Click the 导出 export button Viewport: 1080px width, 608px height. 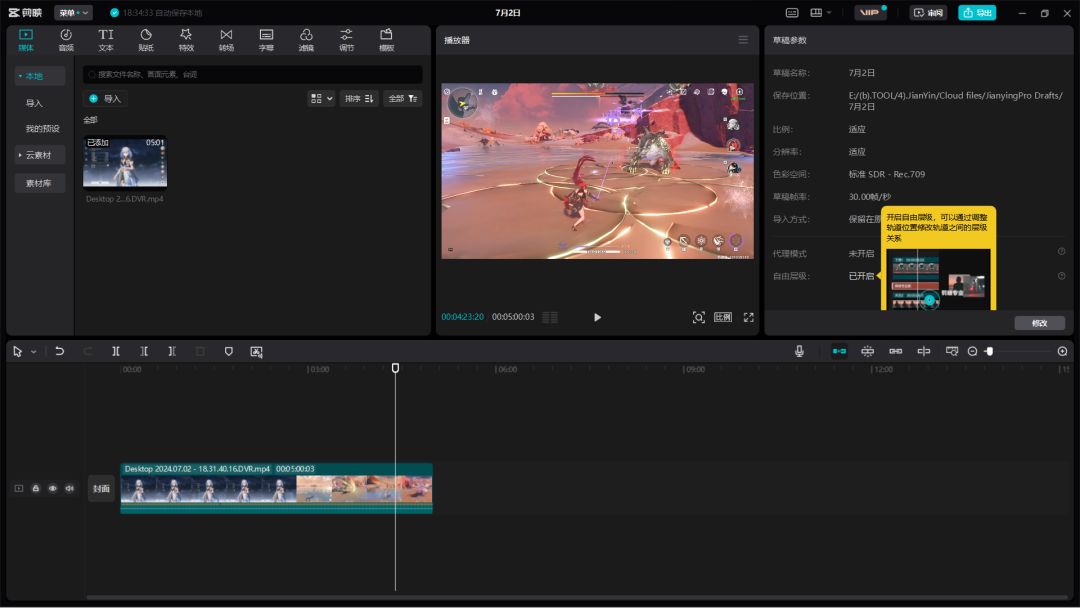tap(977, 13)
